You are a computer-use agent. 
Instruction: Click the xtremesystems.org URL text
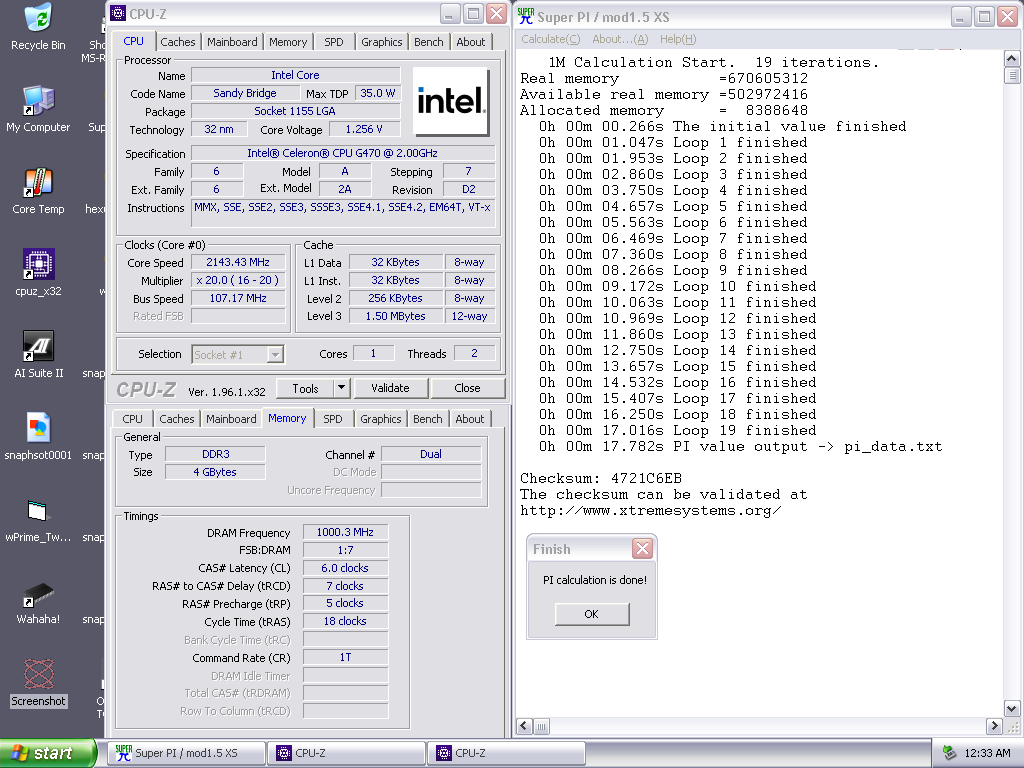650,511
